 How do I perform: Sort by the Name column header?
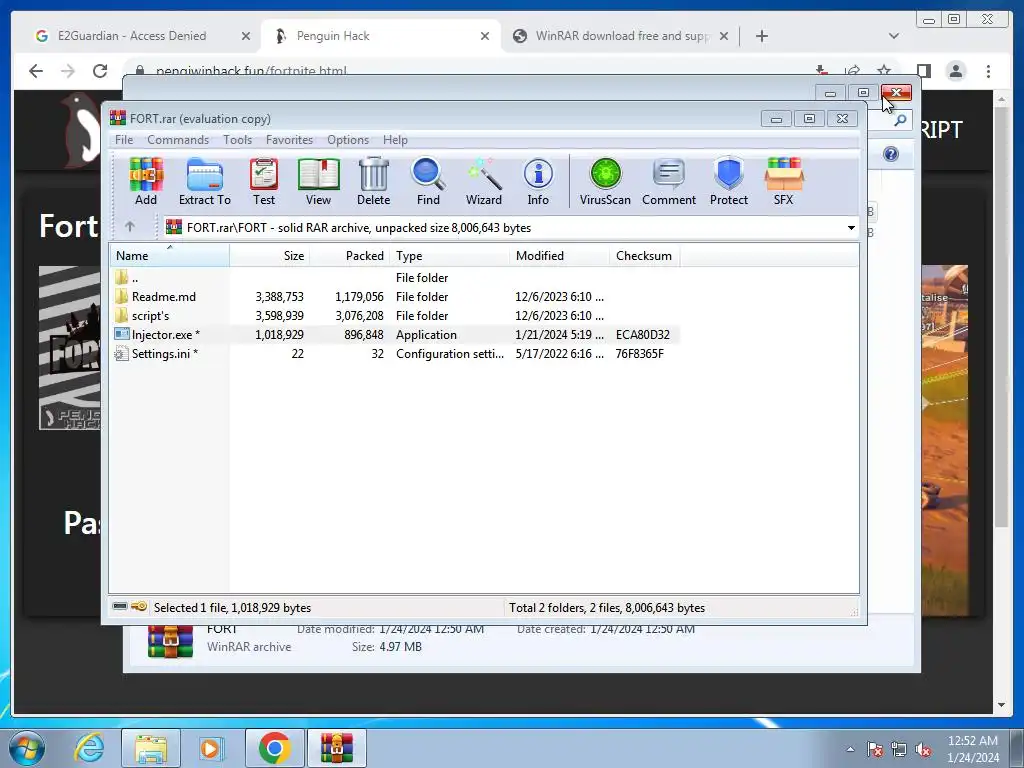point(169,255)
